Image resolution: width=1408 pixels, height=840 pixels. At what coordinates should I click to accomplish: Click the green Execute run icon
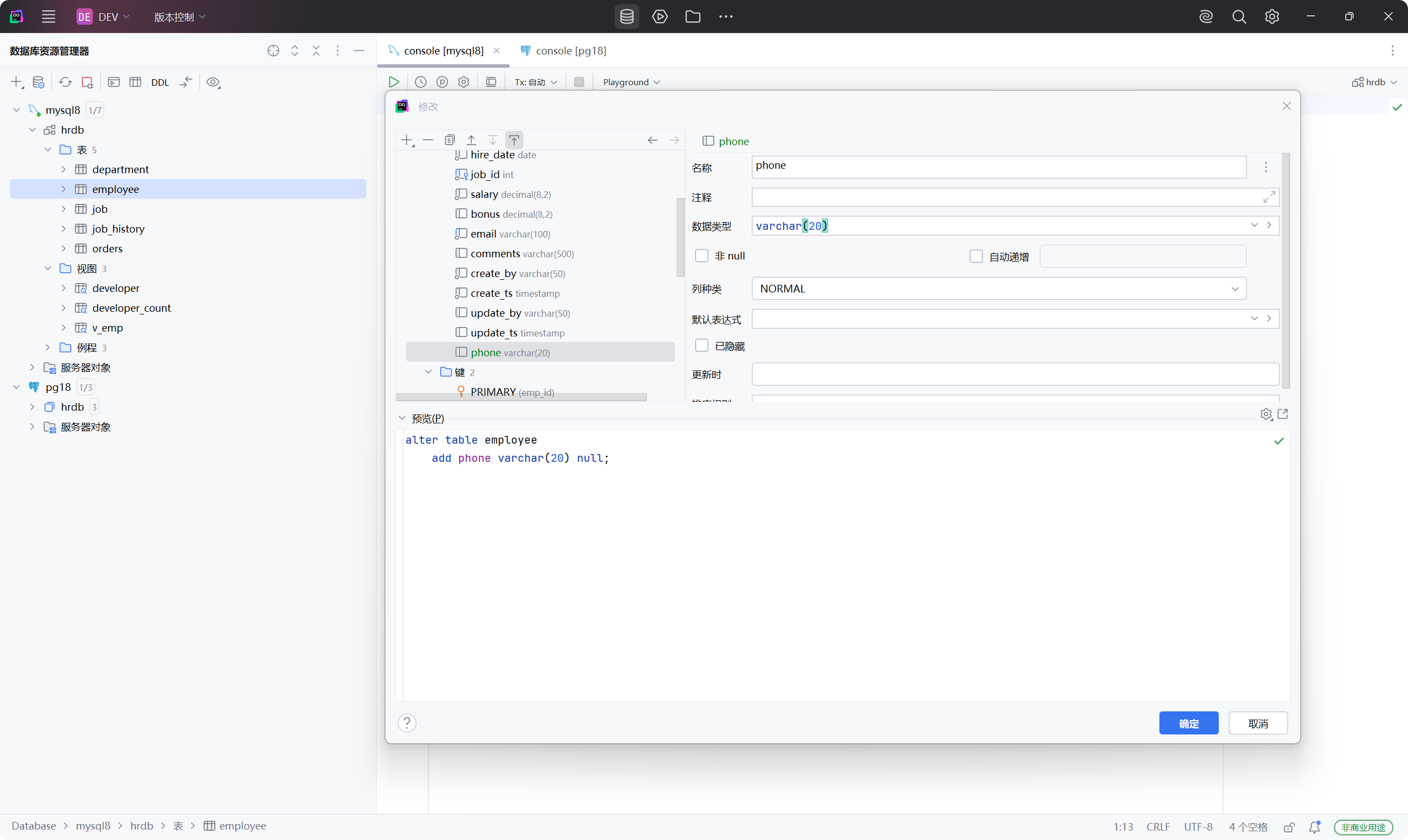click(x=393, y=82)
